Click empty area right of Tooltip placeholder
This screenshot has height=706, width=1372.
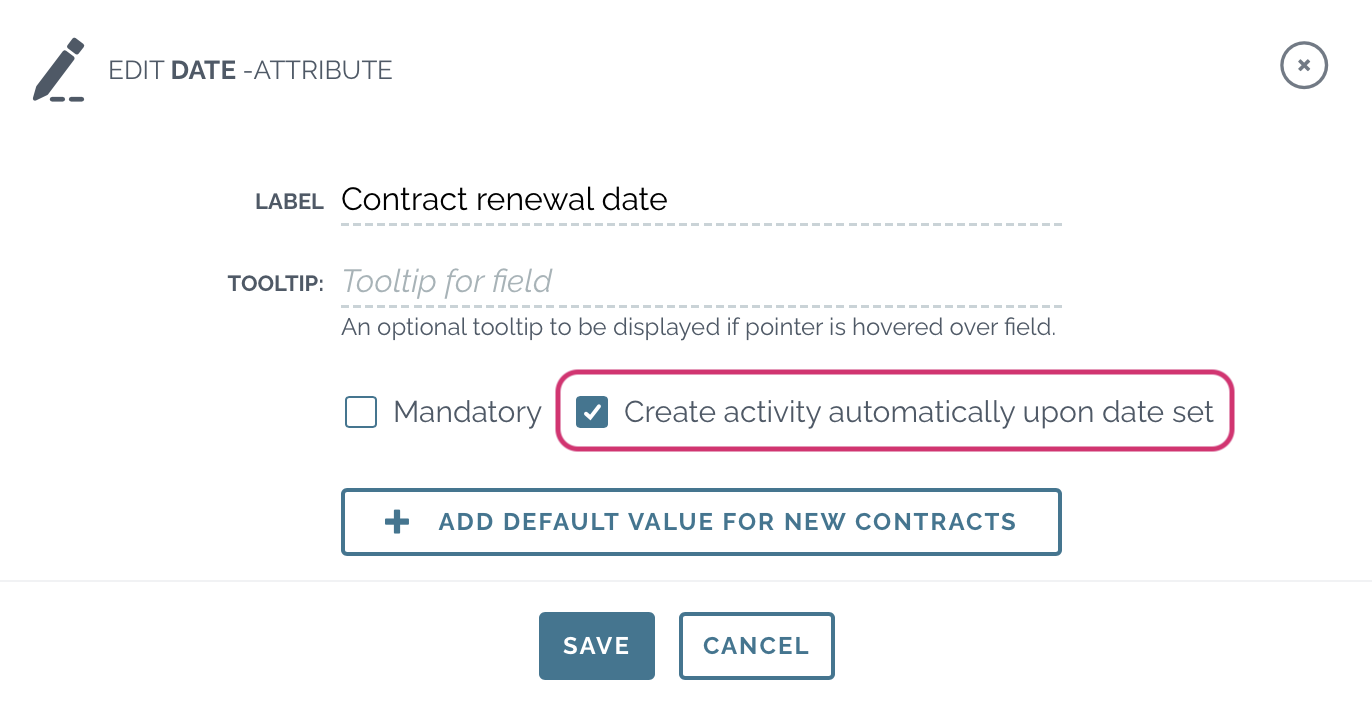[806, 282]
